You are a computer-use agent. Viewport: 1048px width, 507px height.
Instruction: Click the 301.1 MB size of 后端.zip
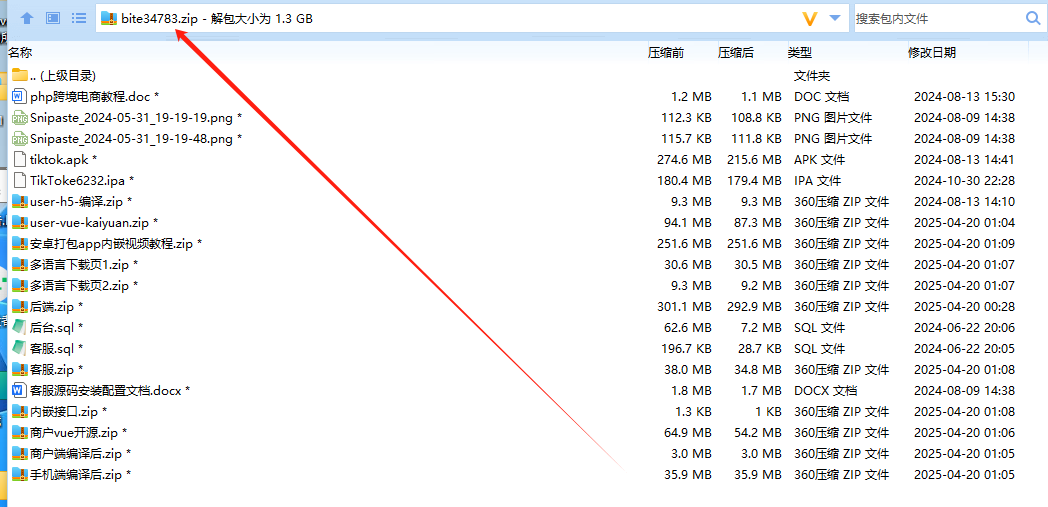(684, 307)
